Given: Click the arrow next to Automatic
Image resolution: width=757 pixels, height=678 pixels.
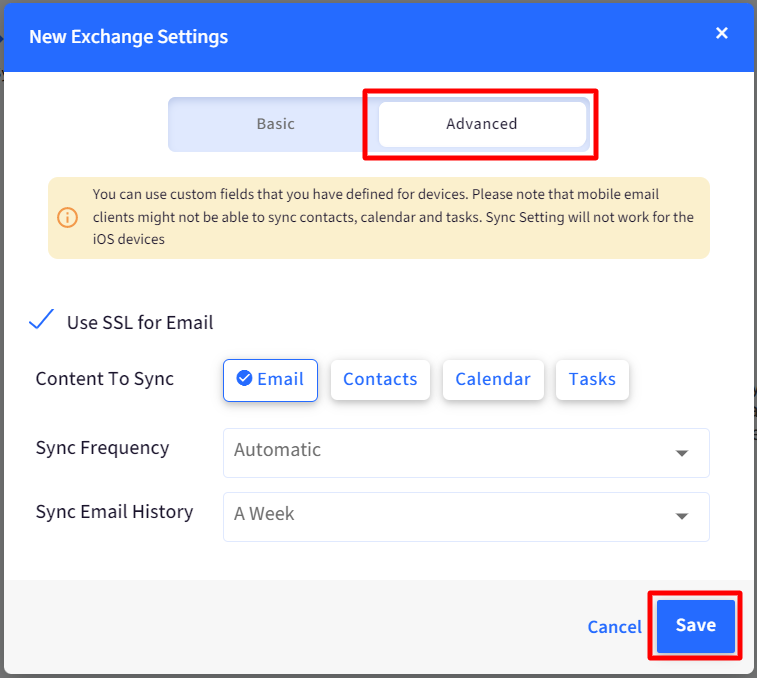Looking at the screenshot, I should (682, 453).
